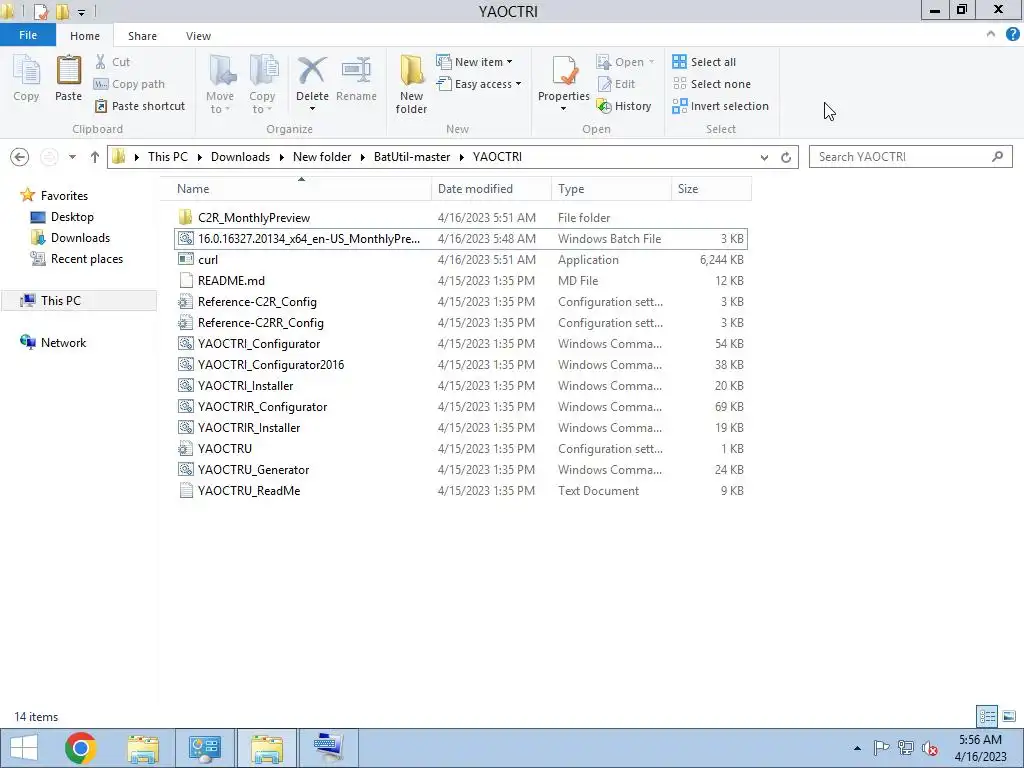Click Select all in ribbon
Viewport: 1024px width, 768px height.
[704, 62]
